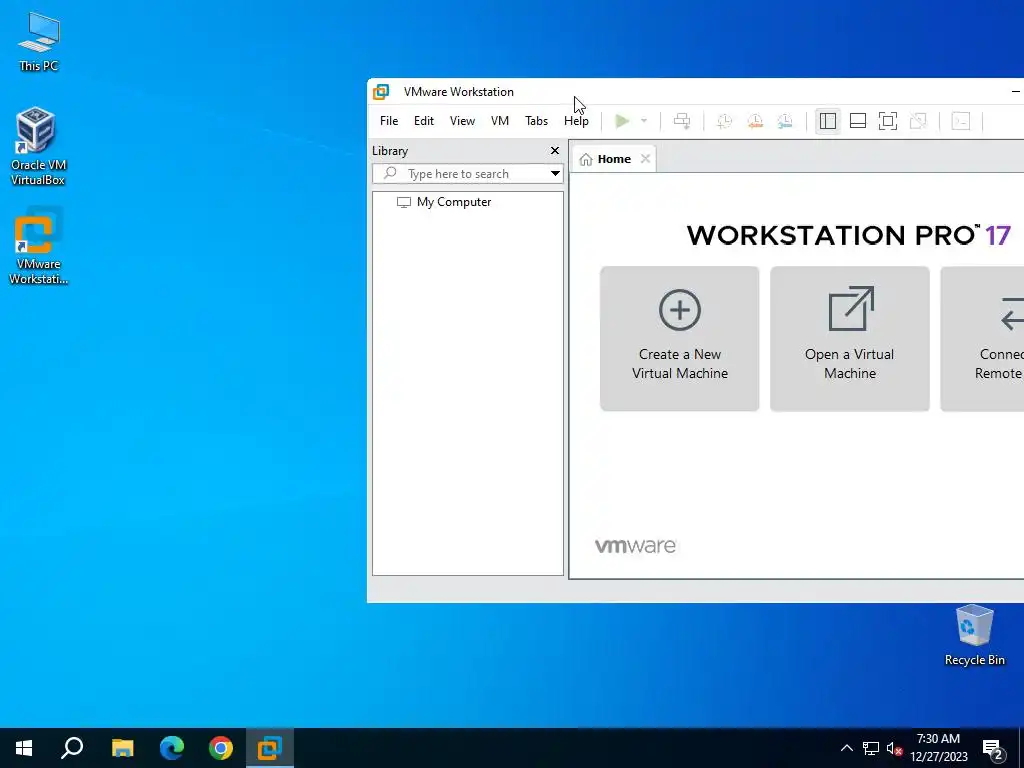Click the taskbar clock showing 7:30 AM

938,748
